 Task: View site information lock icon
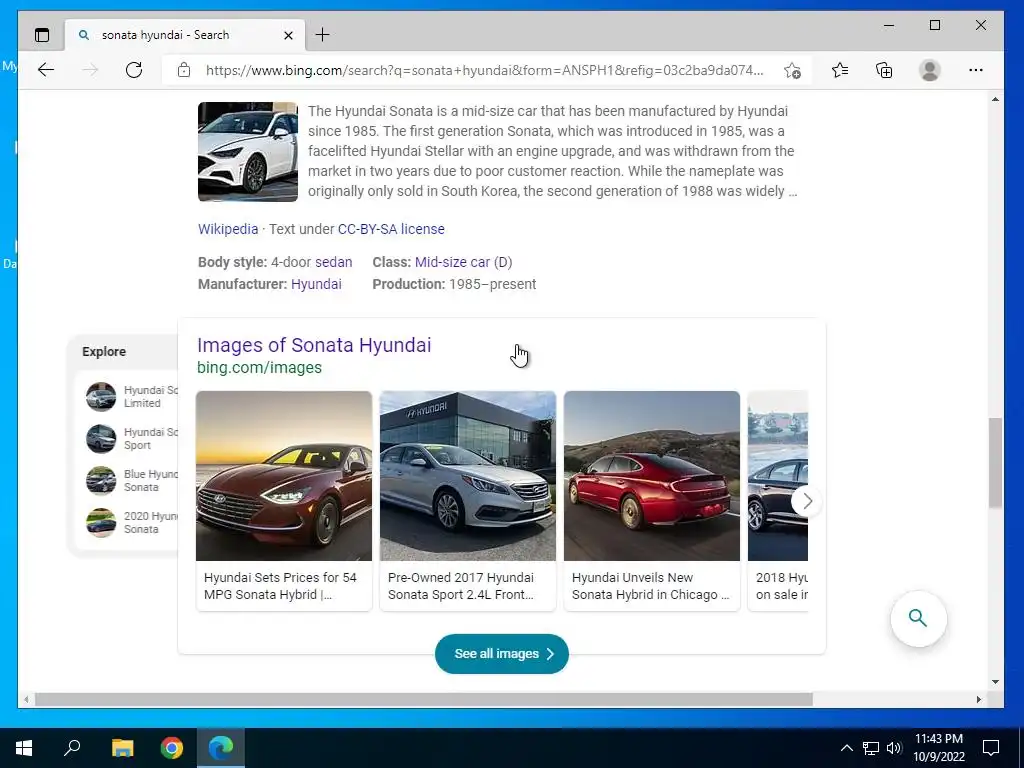[x=184, y=70]
